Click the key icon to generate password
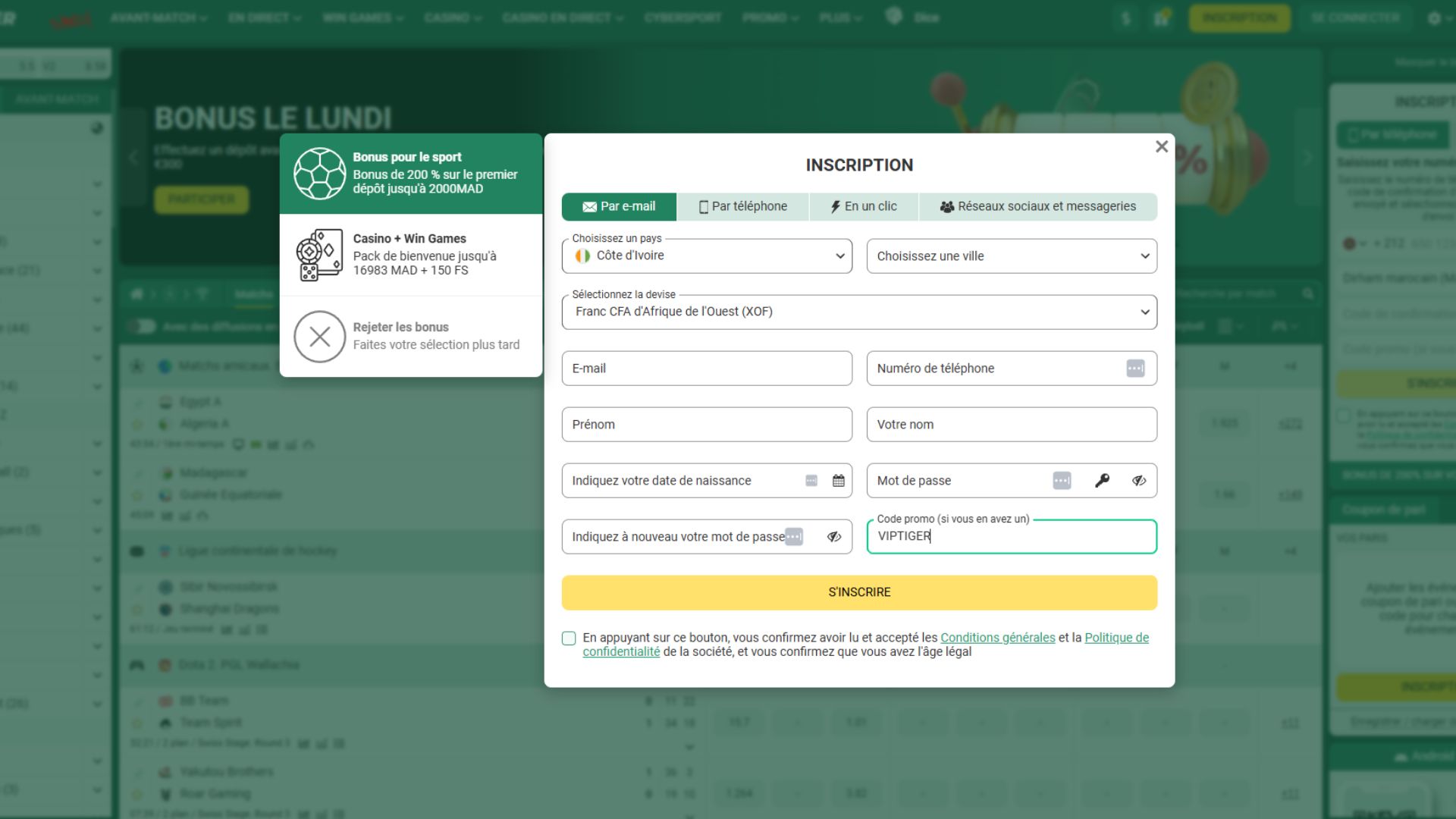 (x=1102, y=481)
